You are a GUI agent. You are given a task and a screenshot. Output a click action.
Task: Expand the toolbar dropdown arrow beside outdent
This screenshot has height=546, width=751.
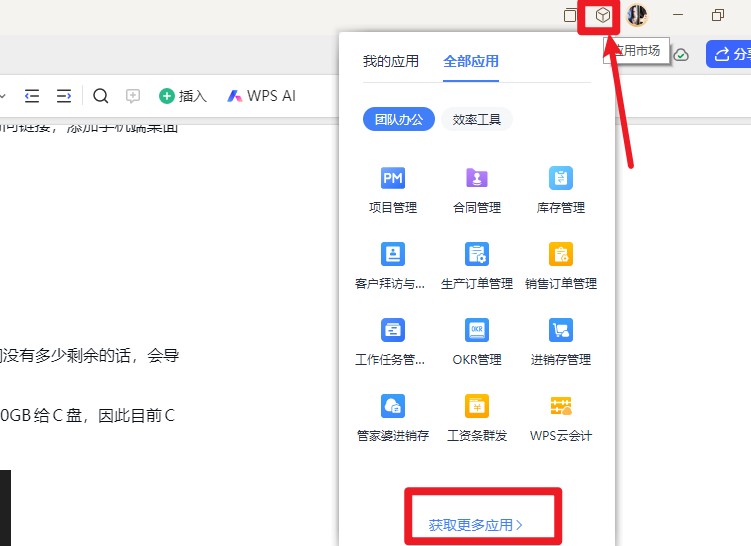(2, 96)
